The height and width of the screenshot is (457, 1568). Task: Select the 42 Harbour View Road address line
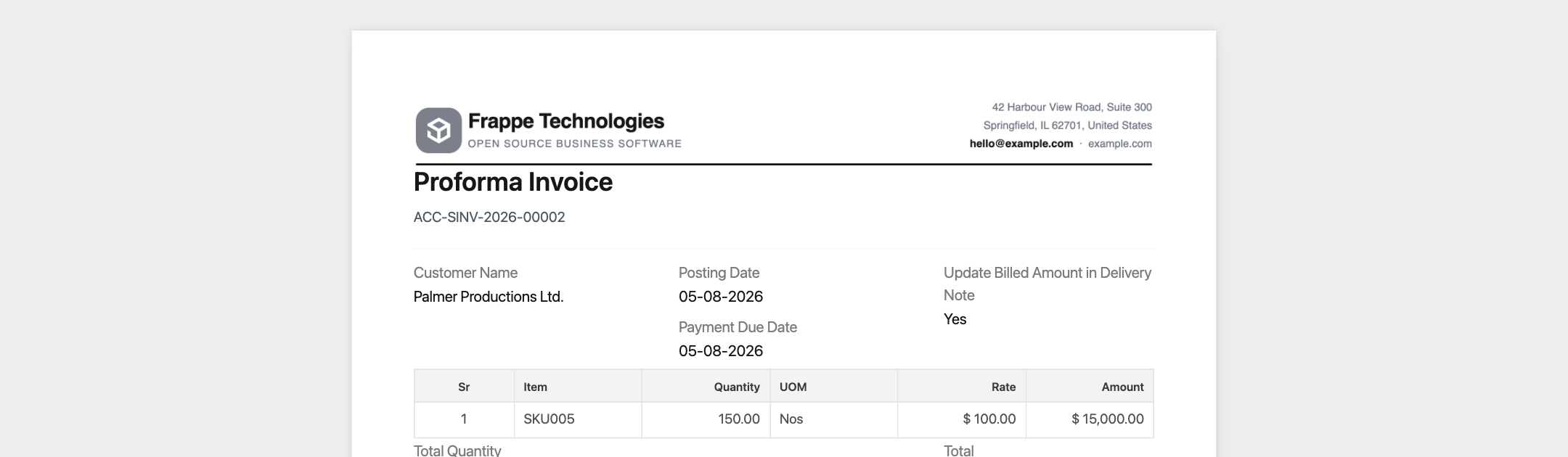tap(1072, 107)
